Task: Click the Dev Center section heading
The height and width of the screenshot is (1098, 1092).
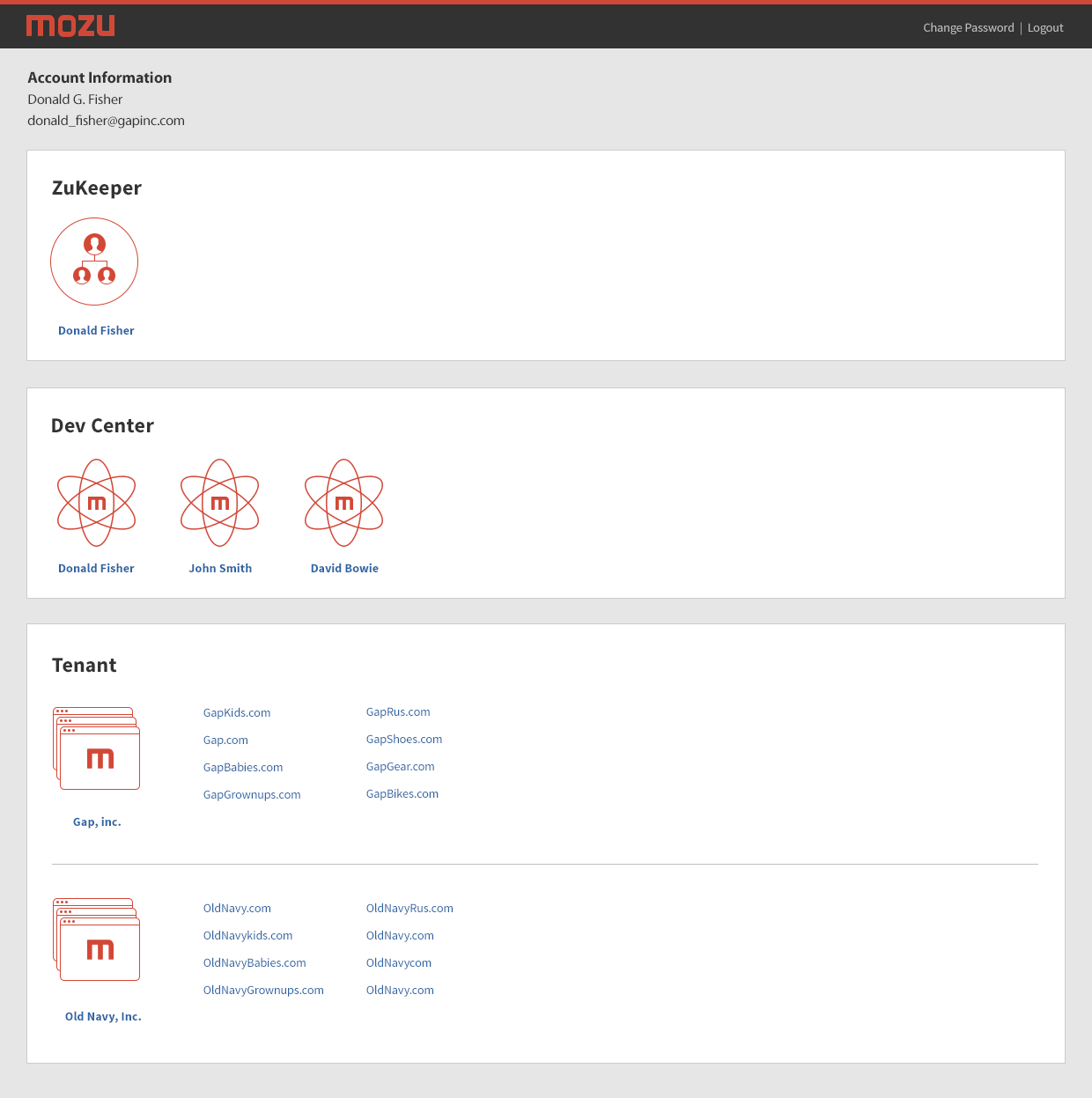Action: [x=102, y=426]
